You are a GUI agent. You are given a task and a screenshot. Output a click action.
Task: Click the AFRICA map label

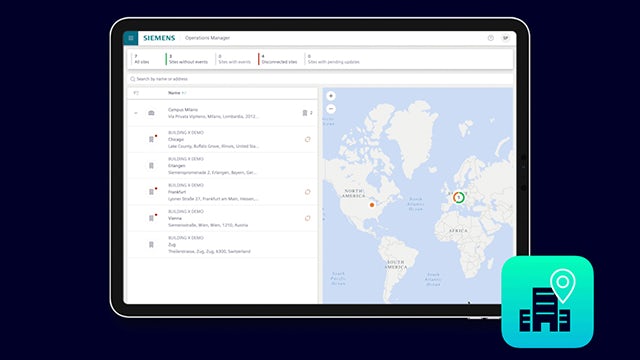coord(458,231)
